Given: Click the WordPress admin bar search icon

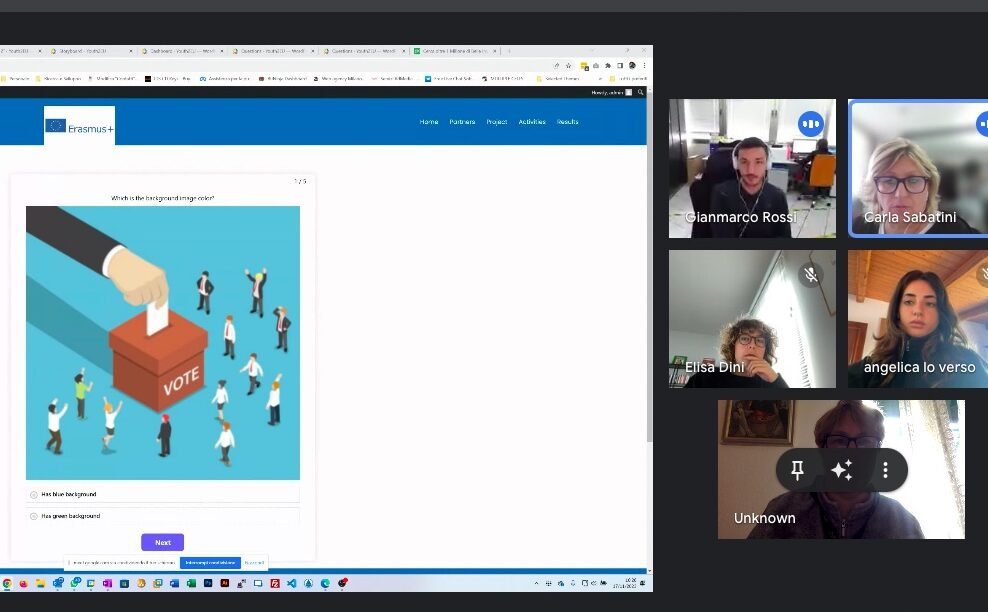Looking at the screenshot, I should click(641, 93).
